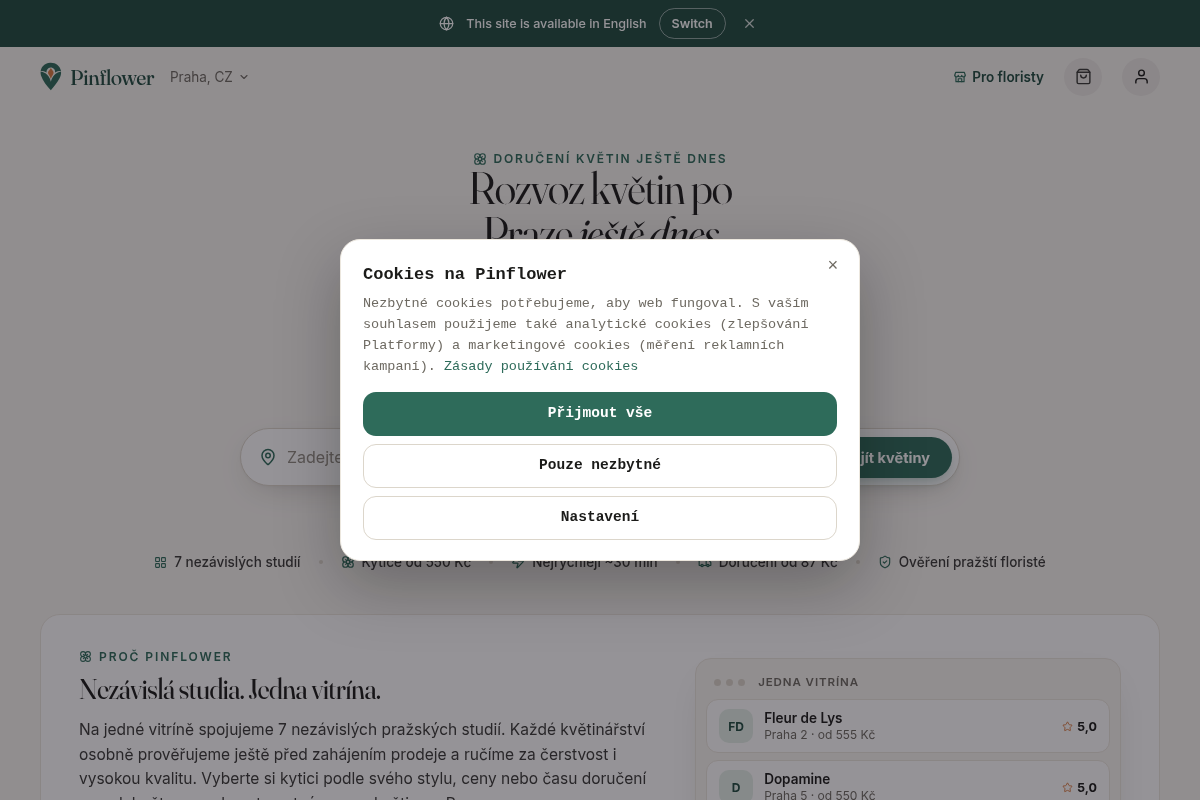Image resolution: width=1200 pixels, height=800 pixels.
Task: Click 'JEDNA VITRÍNA' panel label
Action: [808, 682]
